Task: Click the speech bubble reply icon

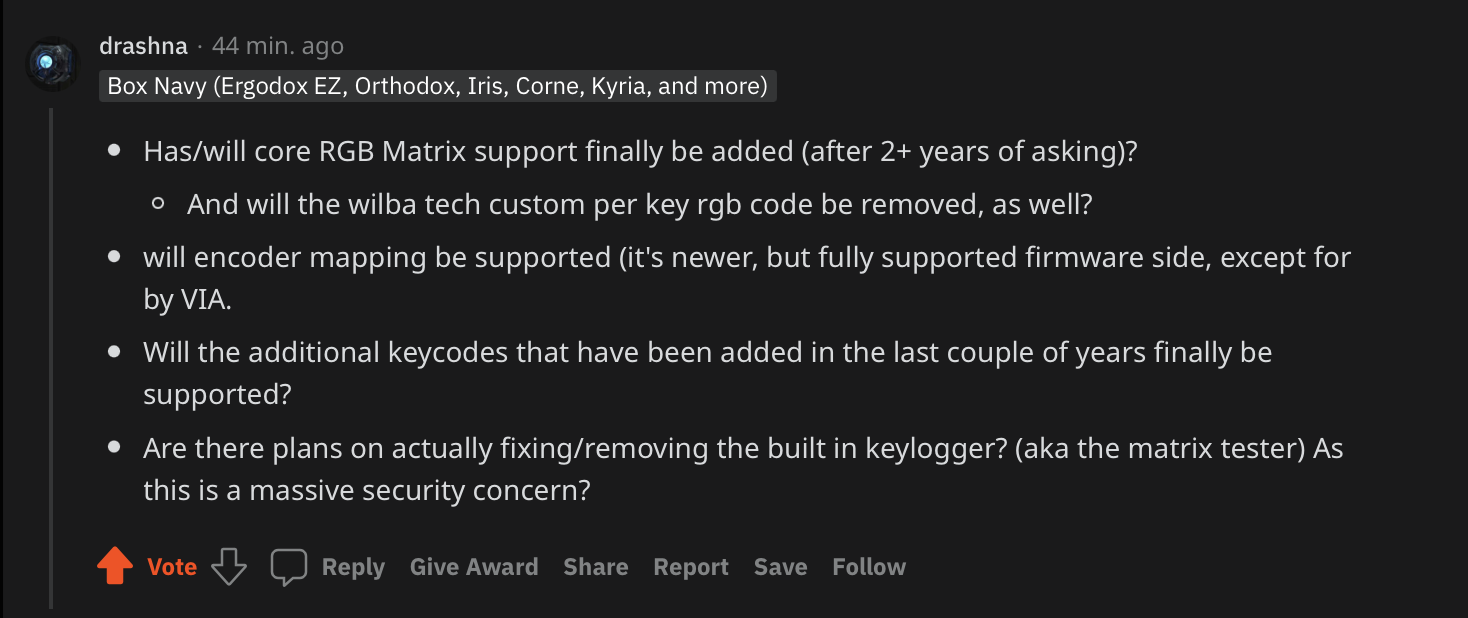Action: pyautogui.click(x=288, y=567)
